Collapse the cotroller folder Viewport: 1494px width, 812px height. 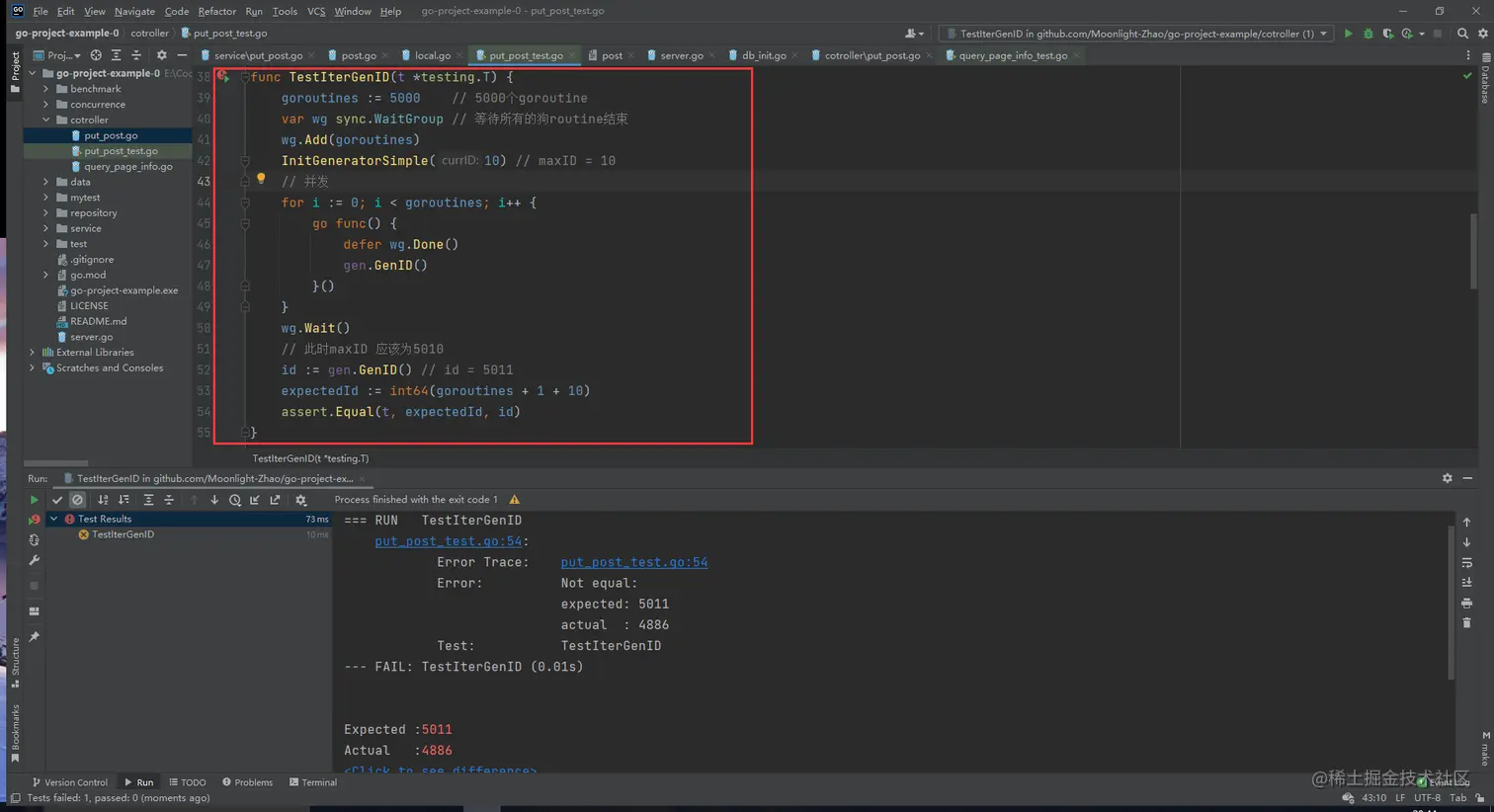(46, 120)
